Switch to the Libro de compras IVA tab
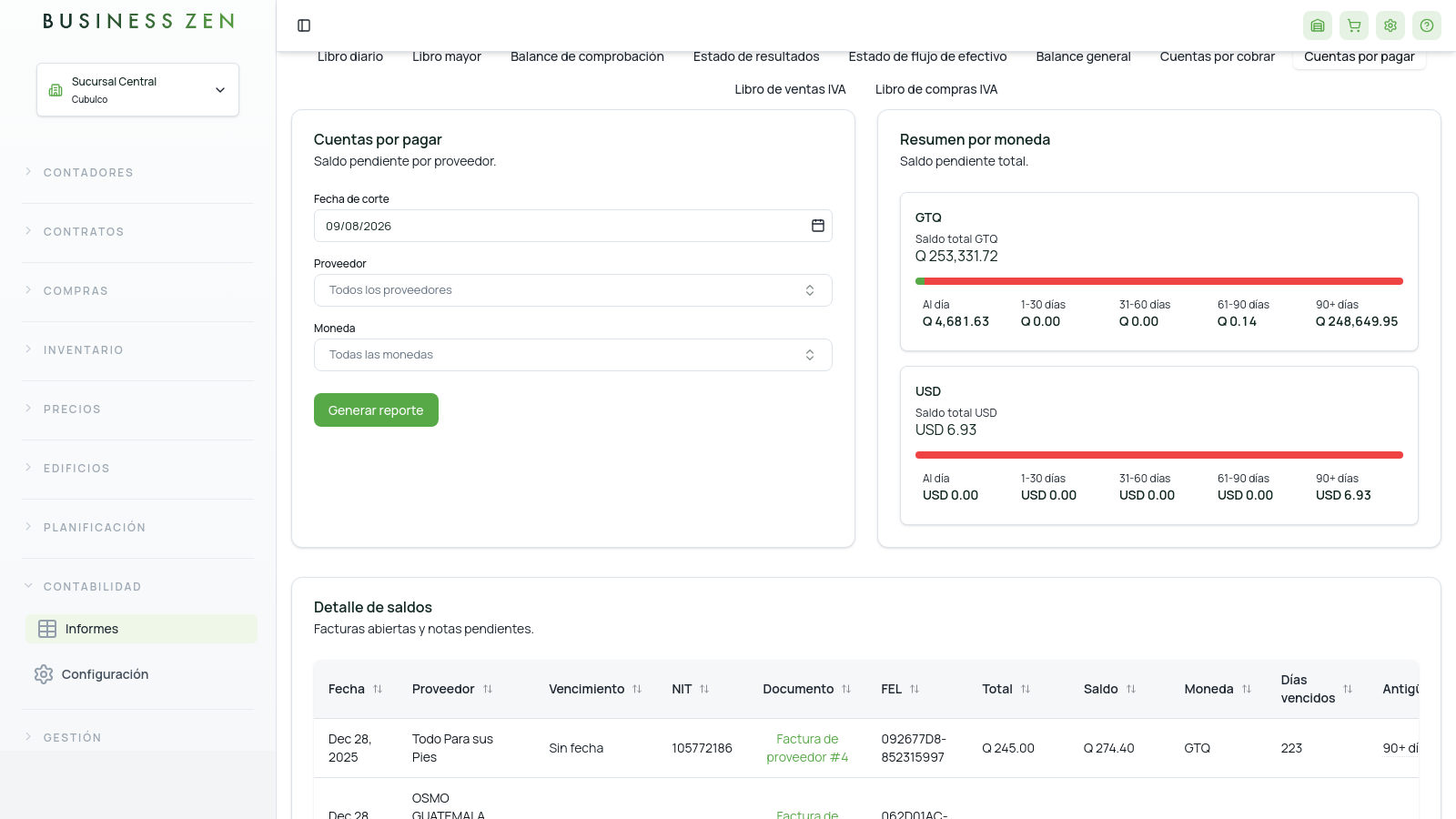This screenshot has width=1456, height=819. point(936,89)
